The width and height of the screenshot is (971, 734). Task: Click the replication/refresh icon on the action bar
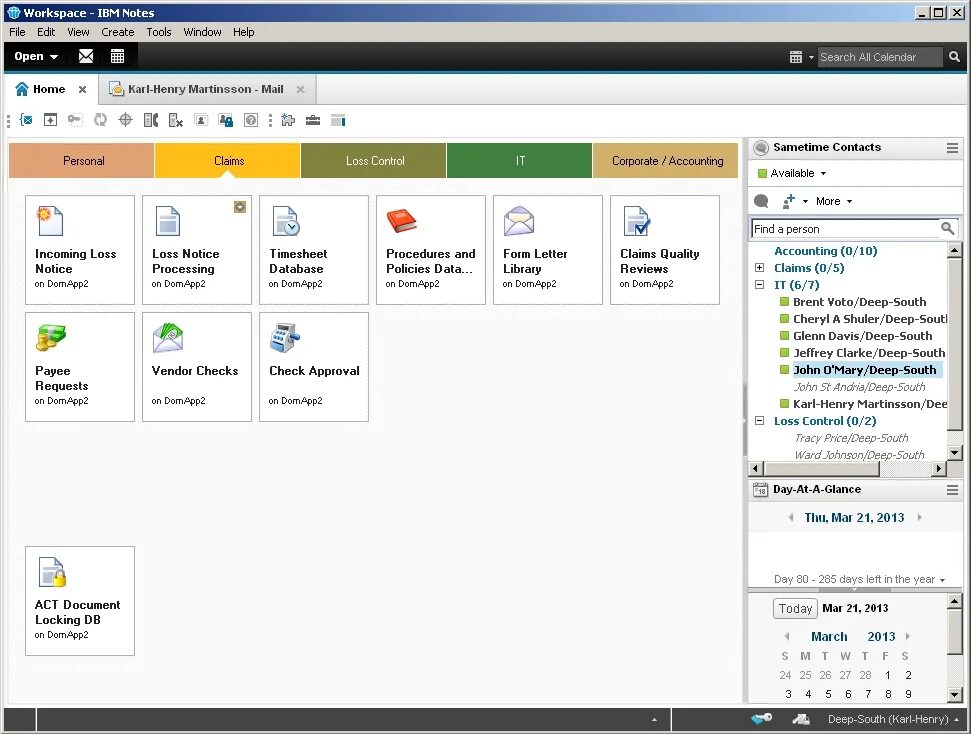(x=99, y=120)
